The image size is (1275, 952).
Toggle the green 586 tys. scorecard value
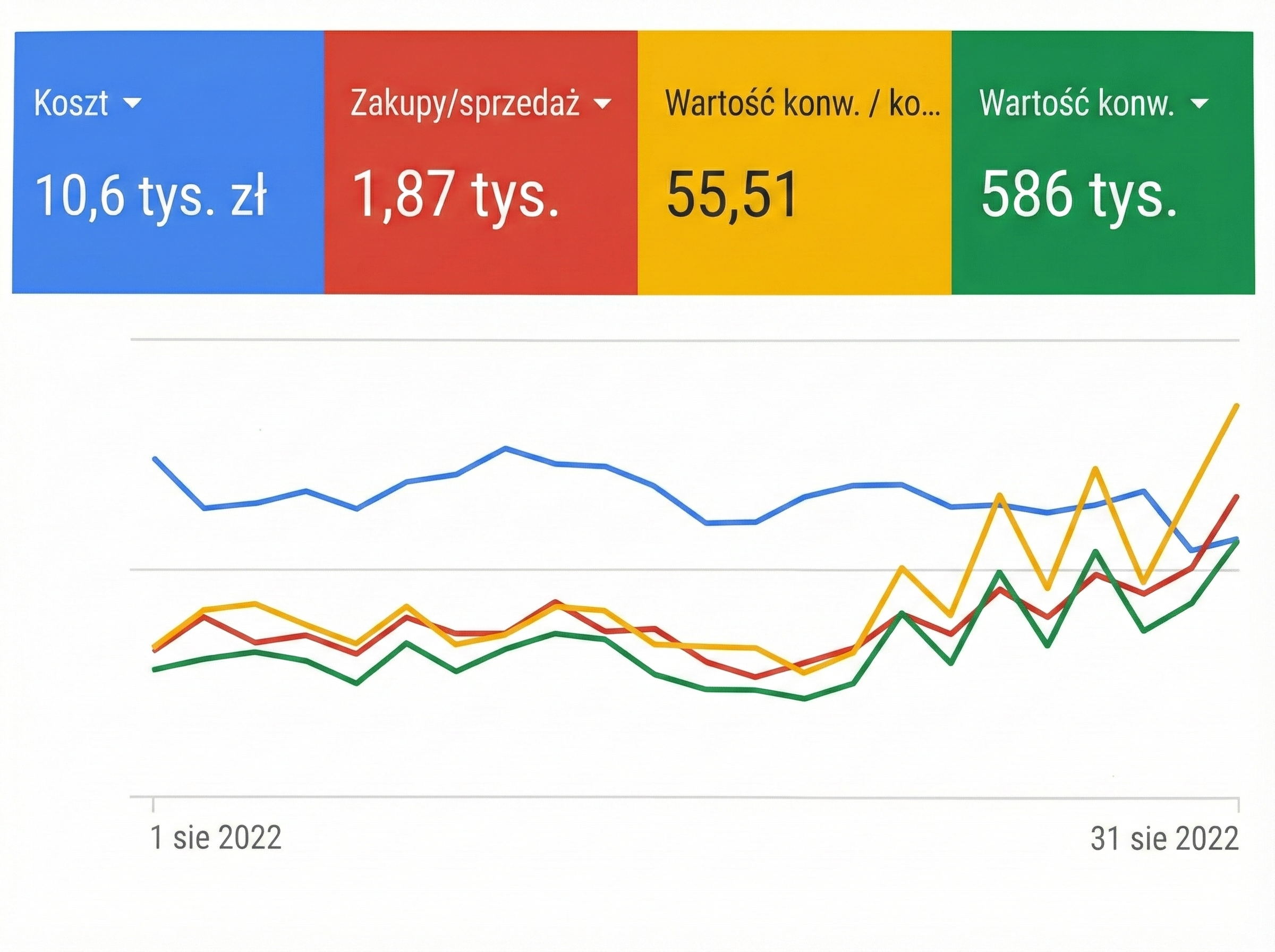[x=1078, y=195]
